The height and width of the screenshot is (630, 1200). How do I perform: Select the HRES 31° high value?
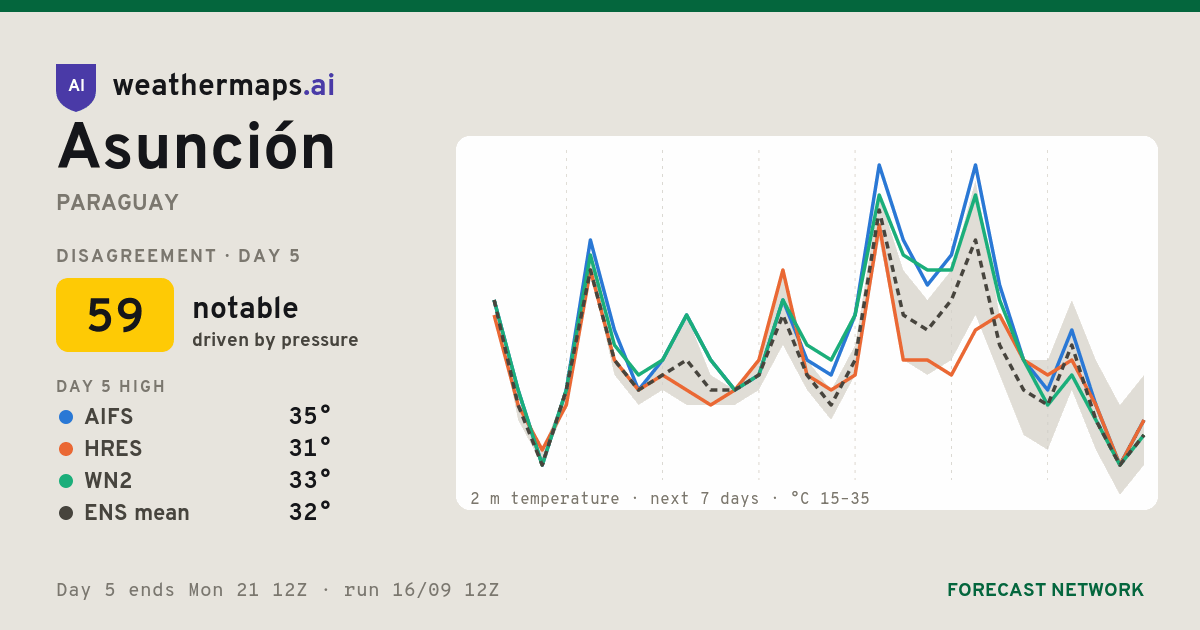(x=310, y=448)
